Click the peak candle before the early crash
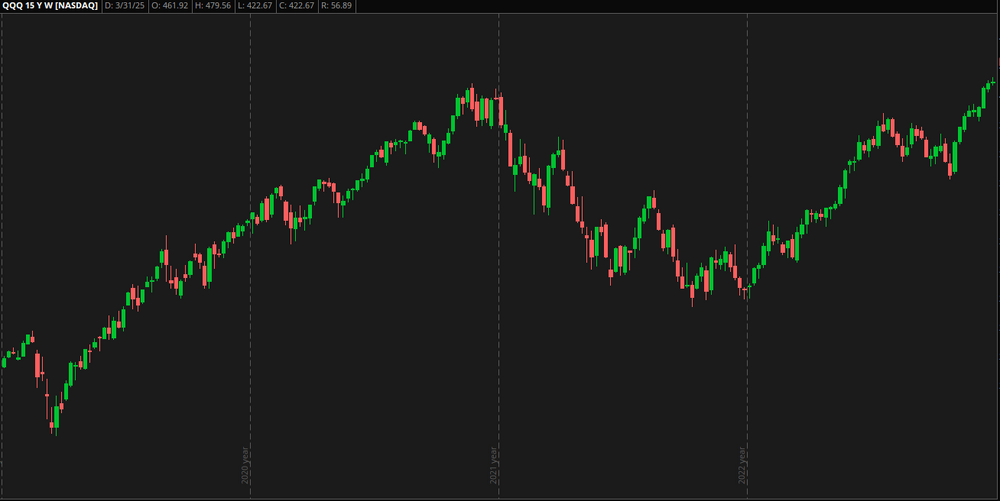1000x501 pixels. (31, 340)
